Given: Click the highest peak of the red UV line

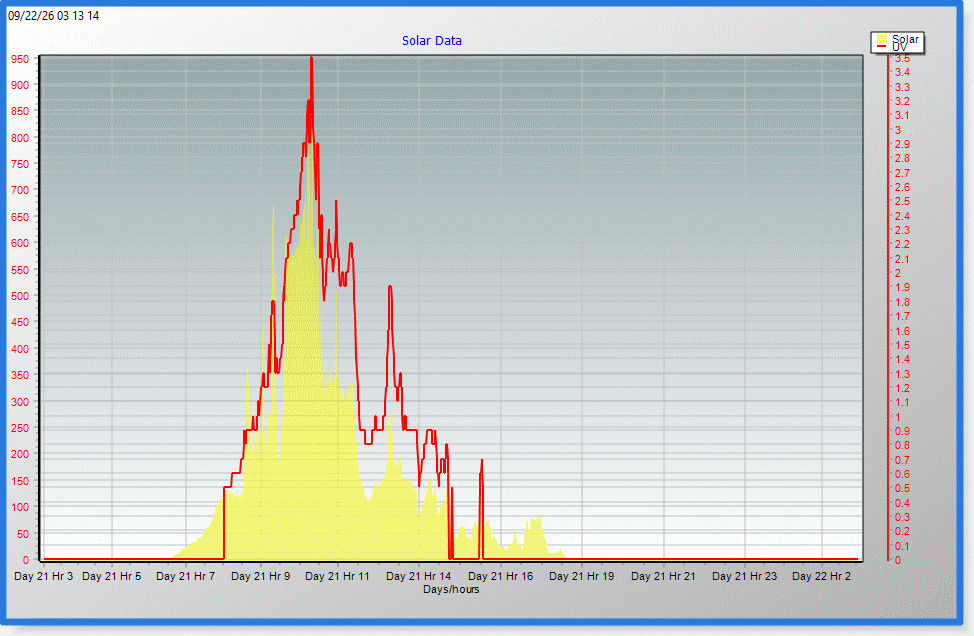Looking at the screenshot, I should point(311,59).
